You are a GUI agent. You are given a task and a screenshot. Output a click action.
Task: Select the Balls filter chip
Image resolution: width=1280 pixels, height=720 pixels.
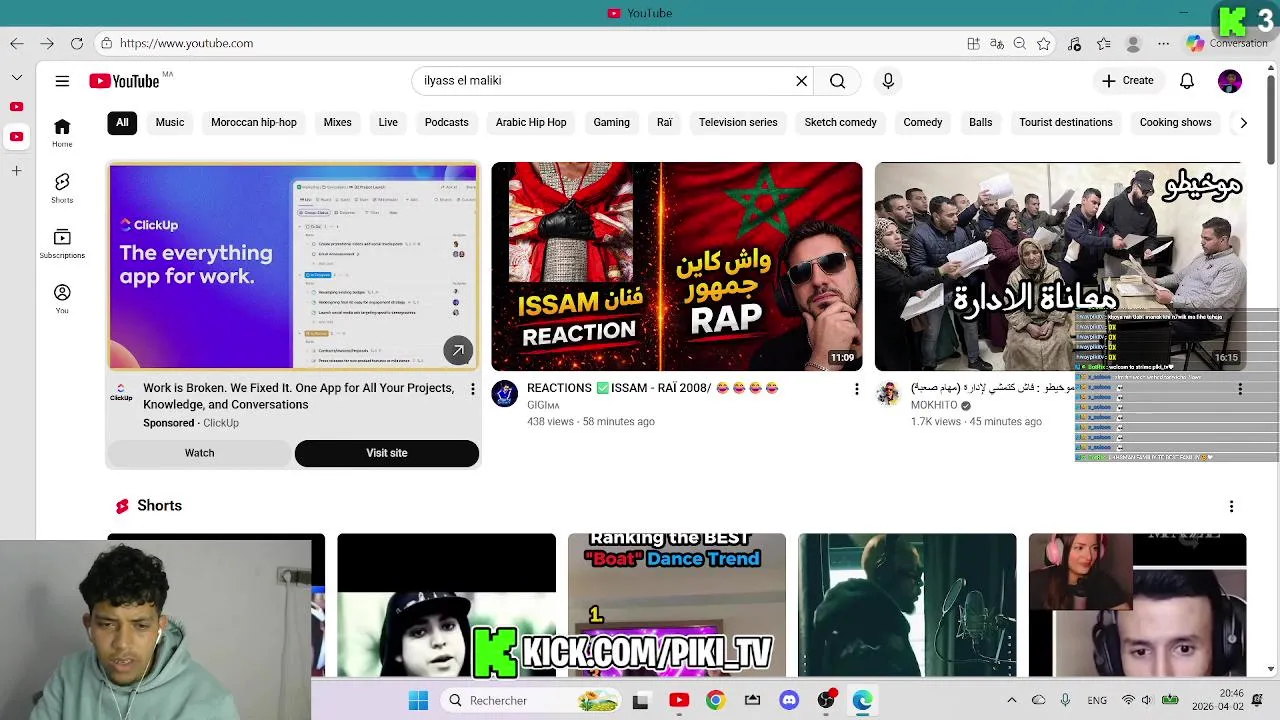pyautogui.click(x=980, y=122)
